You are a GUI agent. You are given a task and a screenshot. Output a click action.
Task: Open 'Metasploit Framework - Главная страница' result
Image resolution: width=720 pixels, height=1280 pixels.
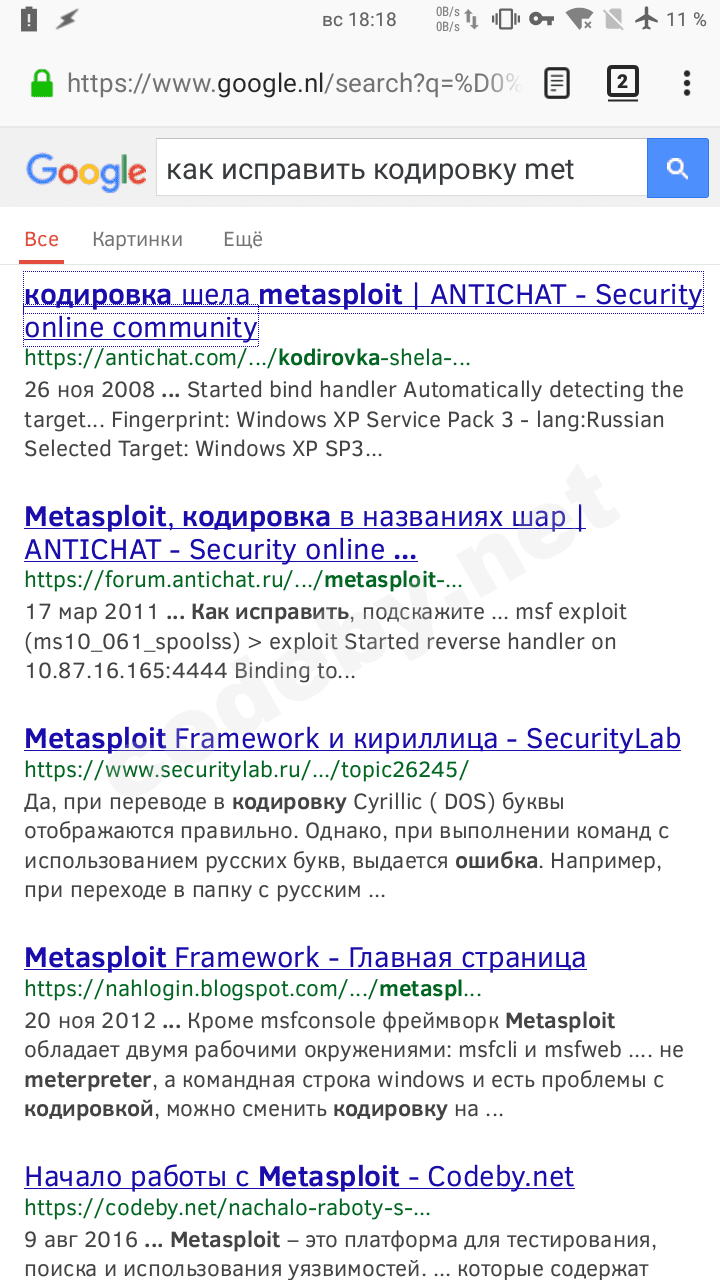click(305, 957)
